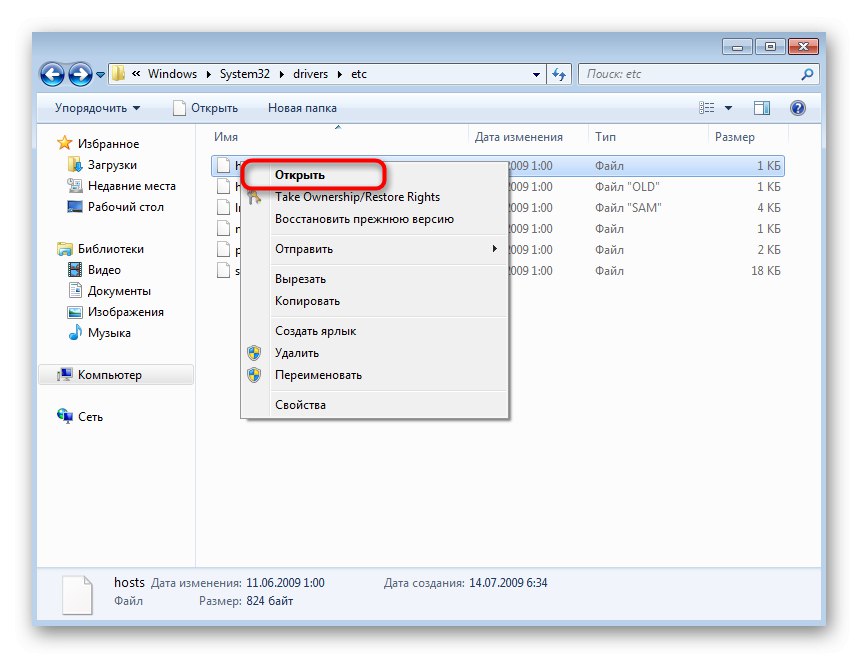This screenshot has height=658, width=858.
Task: Choose Создать ярлык in the context menu
Action: click(374, 331)
